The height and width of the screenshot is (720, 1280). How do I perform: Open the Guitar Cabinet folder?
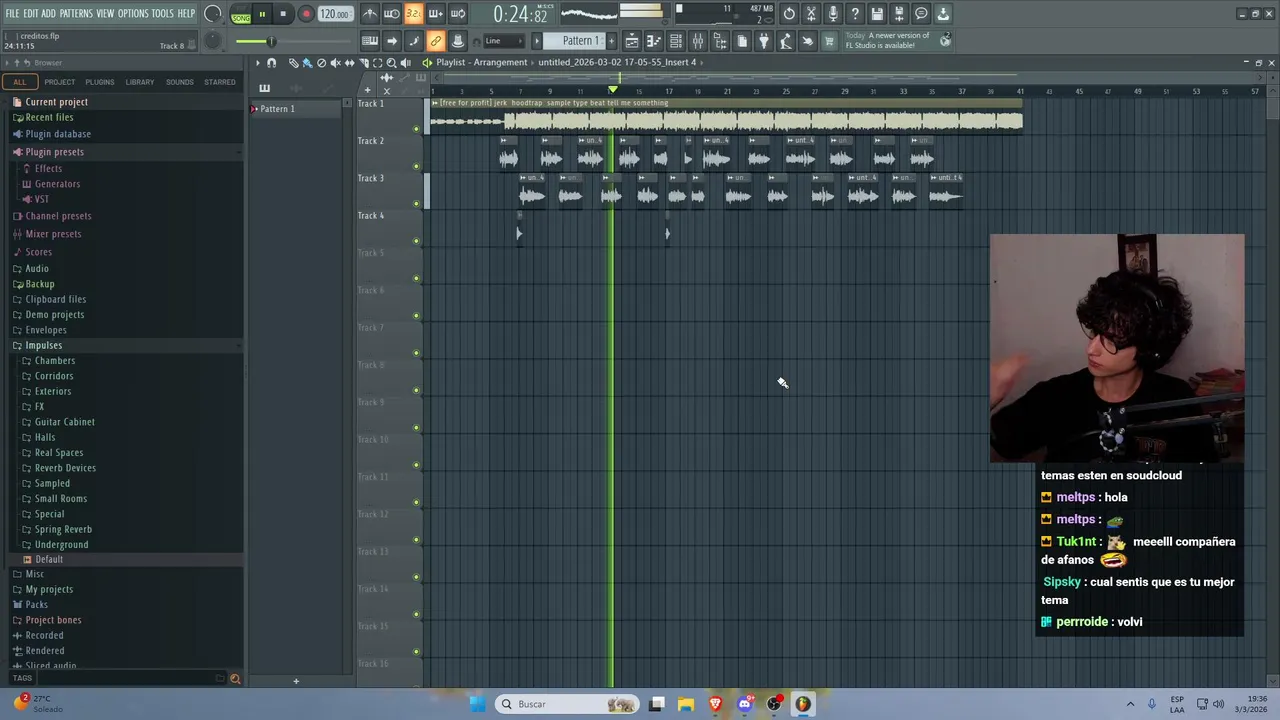click(64, 422)
